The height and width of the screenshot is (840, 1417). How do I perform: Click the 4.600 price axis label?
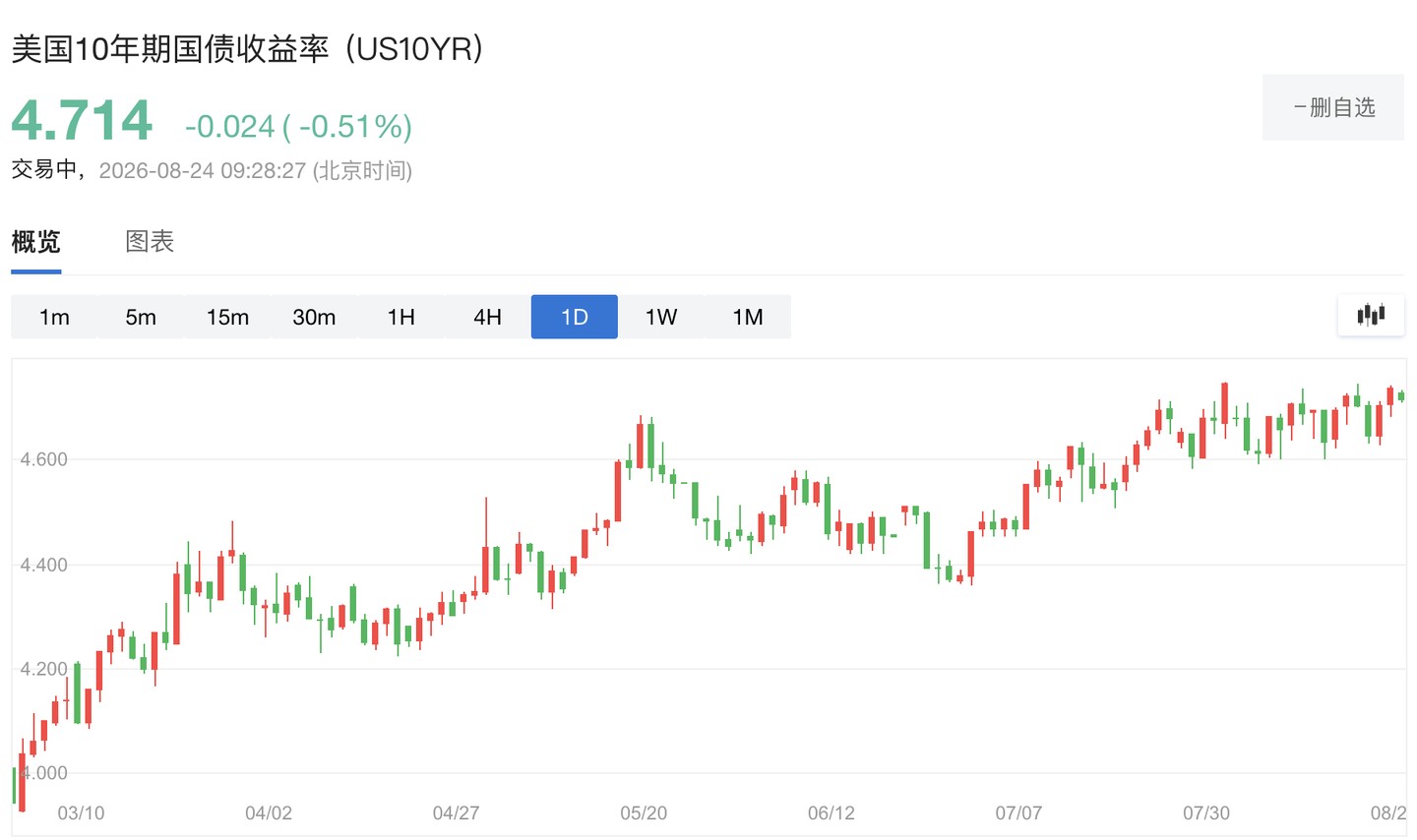44,459
